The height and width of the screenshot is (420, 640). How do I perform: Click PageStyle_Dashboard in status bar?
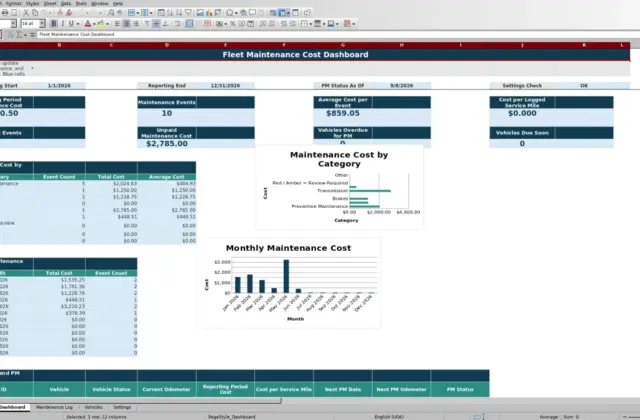coord(231,417)
